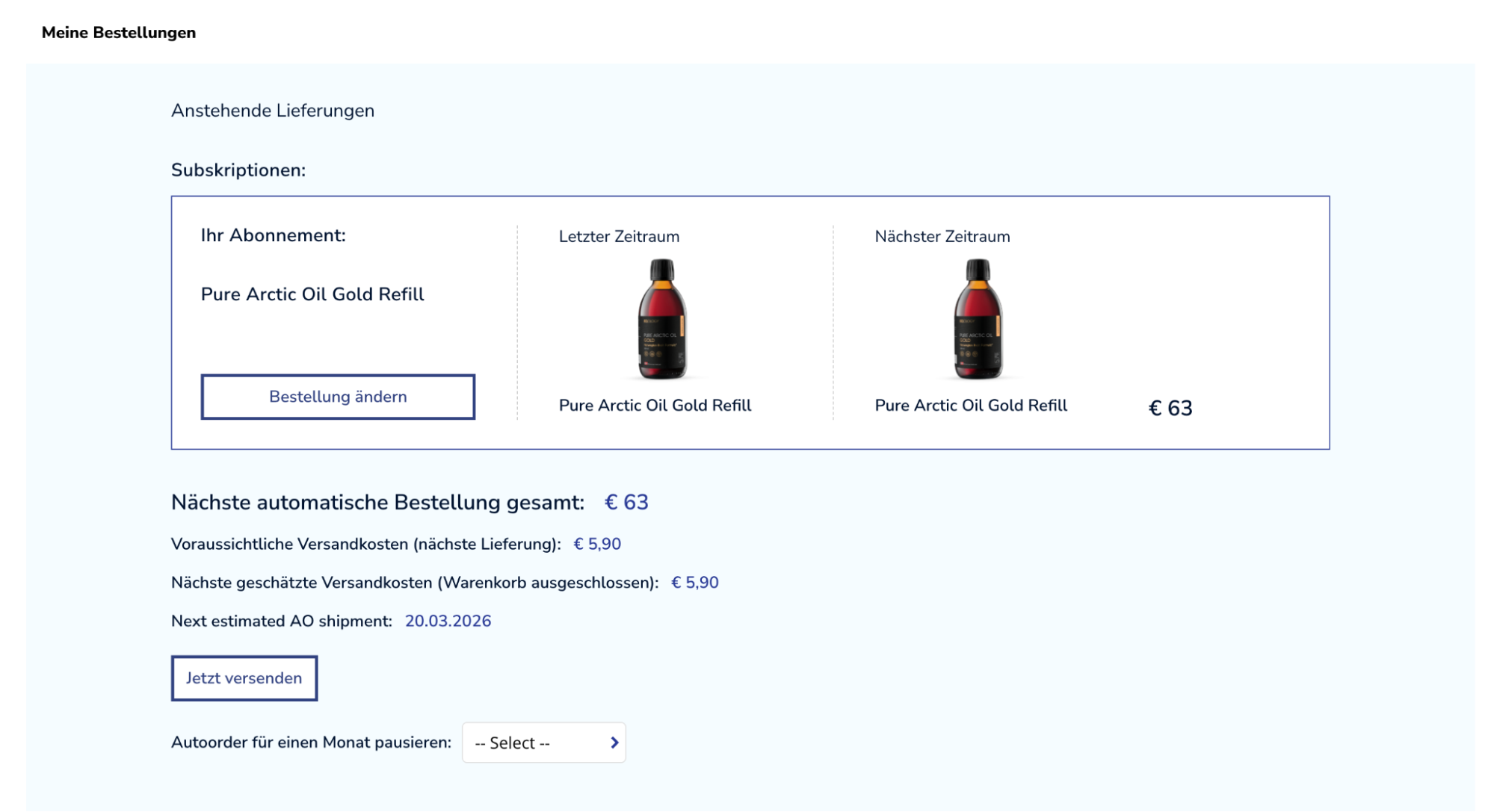Click € 5,90 beside Voraussichtliche Versandkosten
The image size is (1494, 812).
[597, 545]
